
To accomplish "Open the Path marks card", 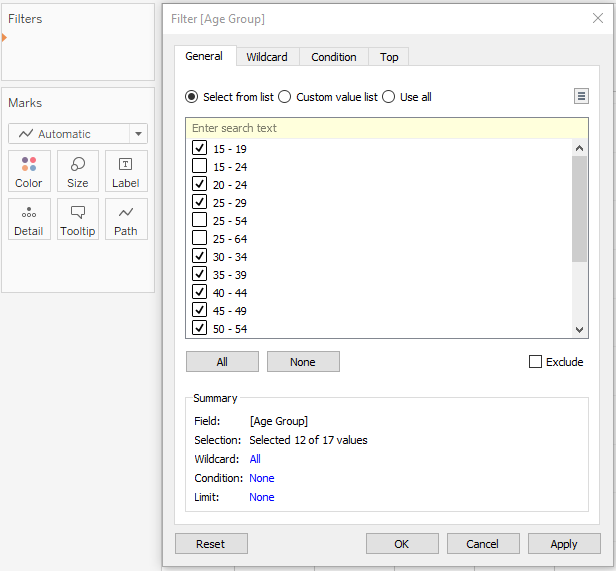I will click(125, 219).
